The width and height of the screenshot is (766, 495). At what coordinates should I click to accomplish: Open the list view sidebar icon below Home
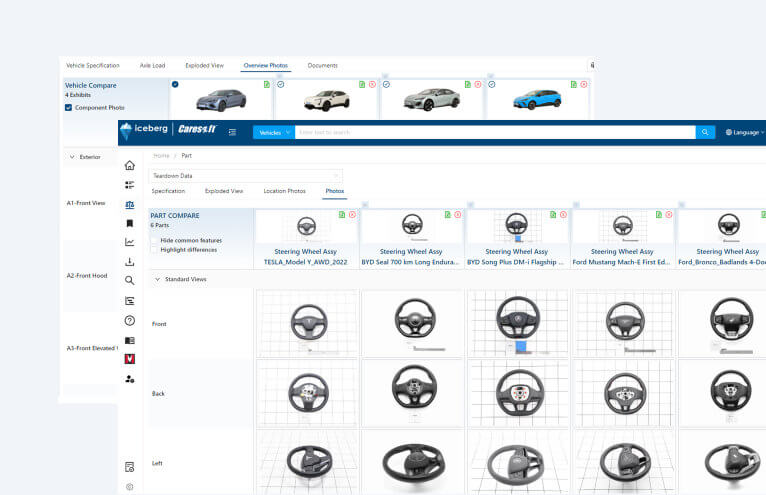pos(129,185)
